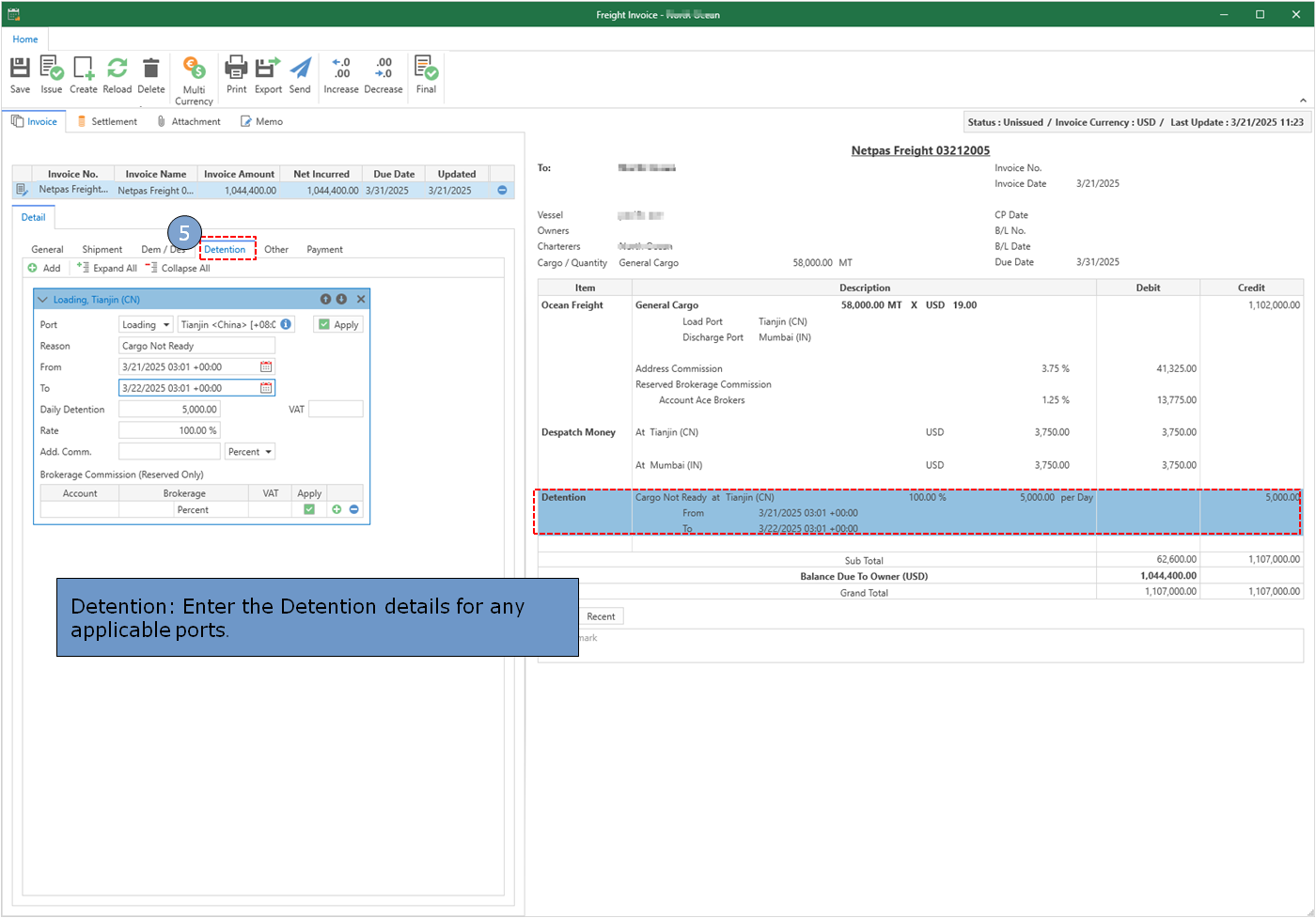
Task: Click the Add button in the Detention tab
Action: tap(44, 268)
